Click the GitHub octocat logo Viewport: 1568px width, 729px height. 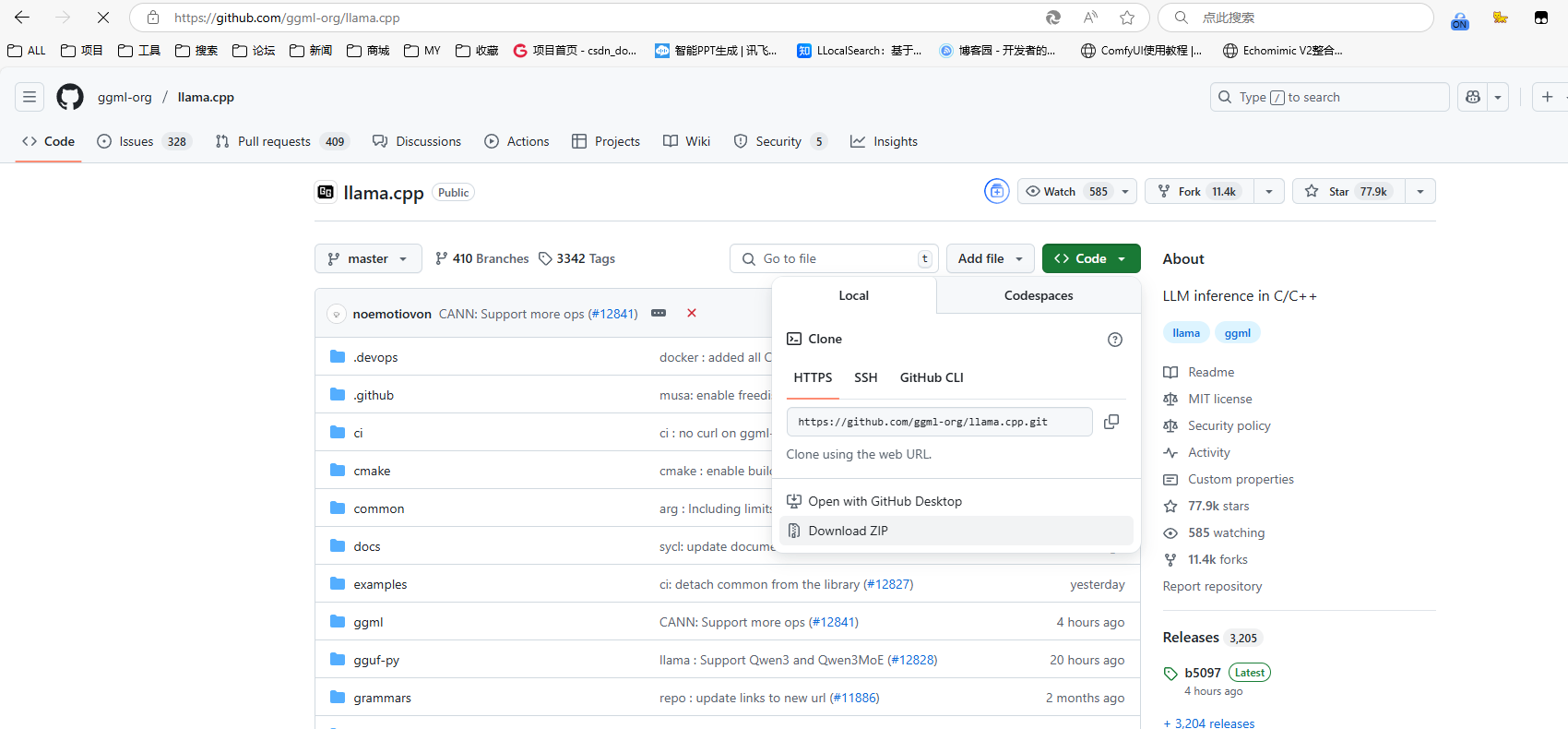tap(70, 97)
